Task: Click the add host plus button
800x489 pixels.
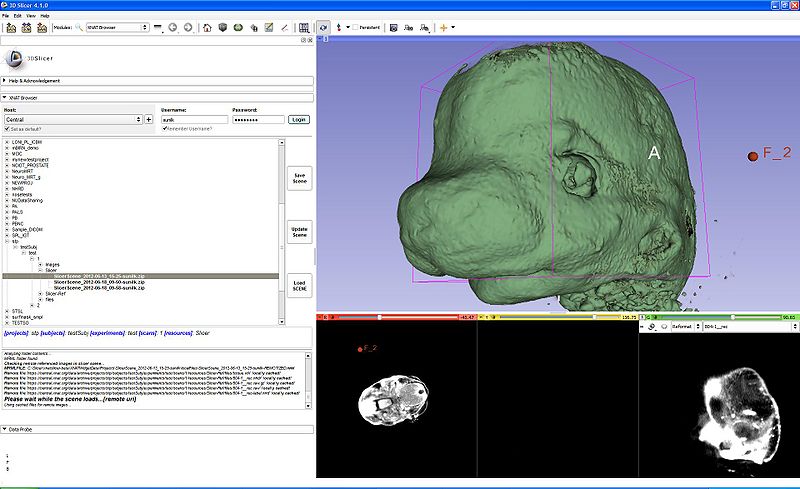Action: click(x=149, y=119)
